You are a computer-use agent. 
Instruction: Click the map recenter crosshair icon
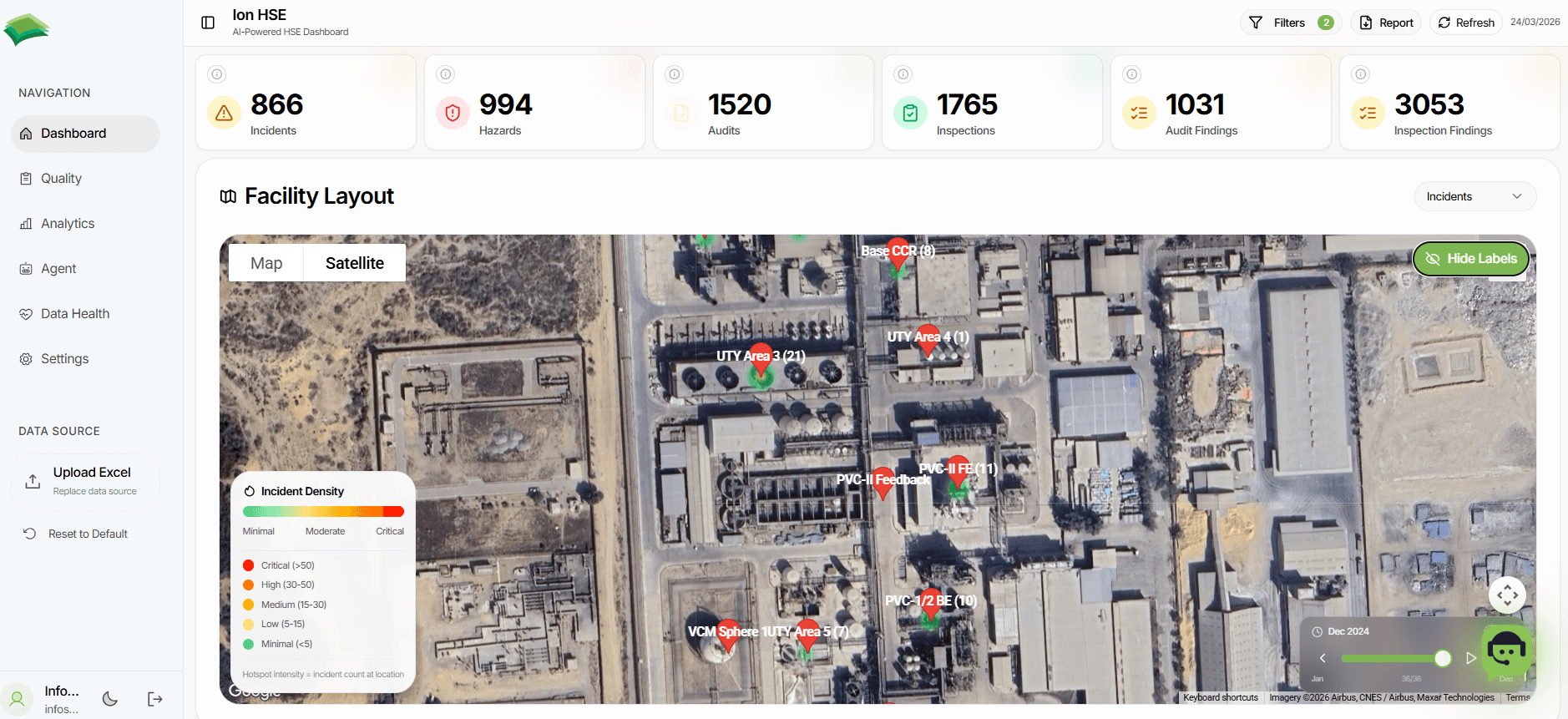click(1507, 595)
